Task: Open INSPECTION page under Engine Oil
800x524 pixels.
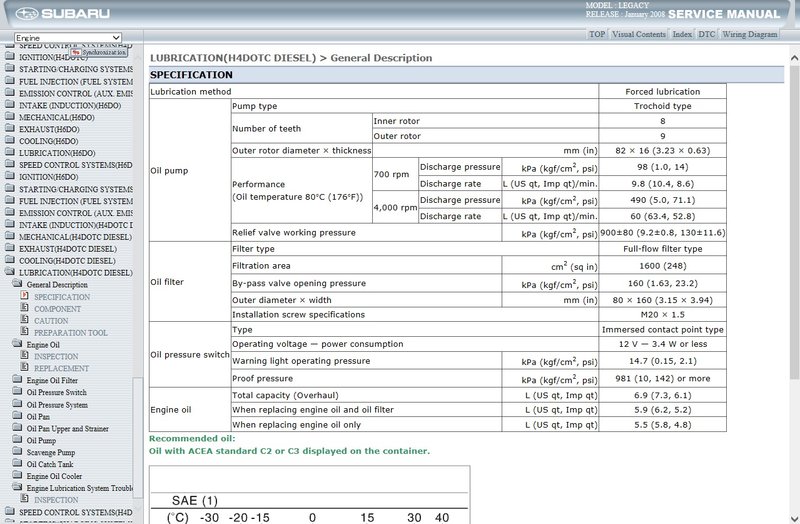Action: click(56, 357)
